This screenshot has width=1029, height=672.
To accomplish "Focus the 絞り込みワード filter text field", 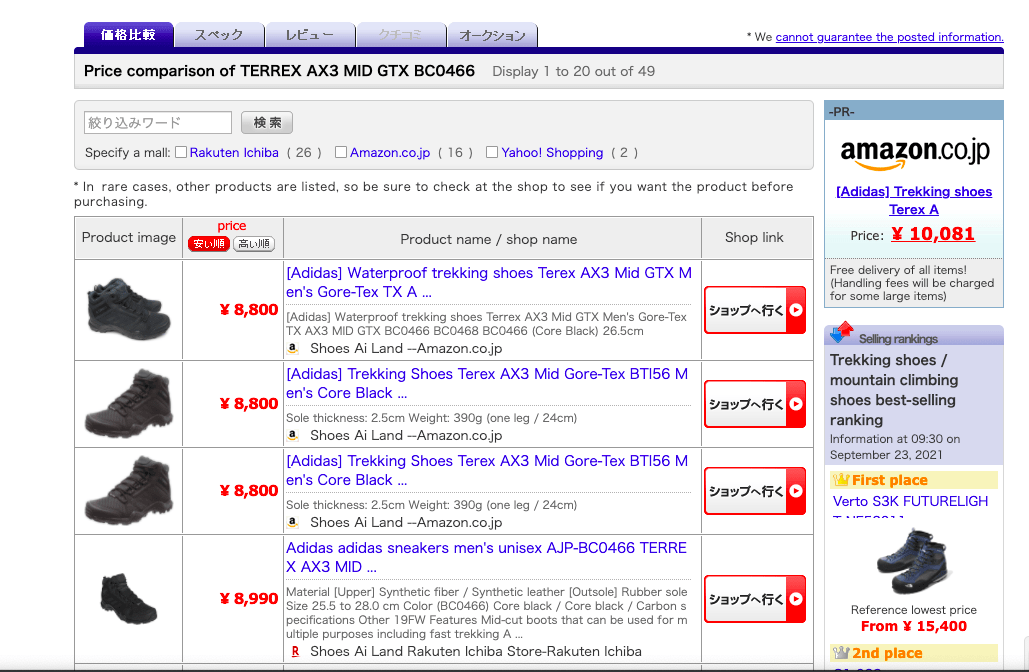I will coord(158,123).
